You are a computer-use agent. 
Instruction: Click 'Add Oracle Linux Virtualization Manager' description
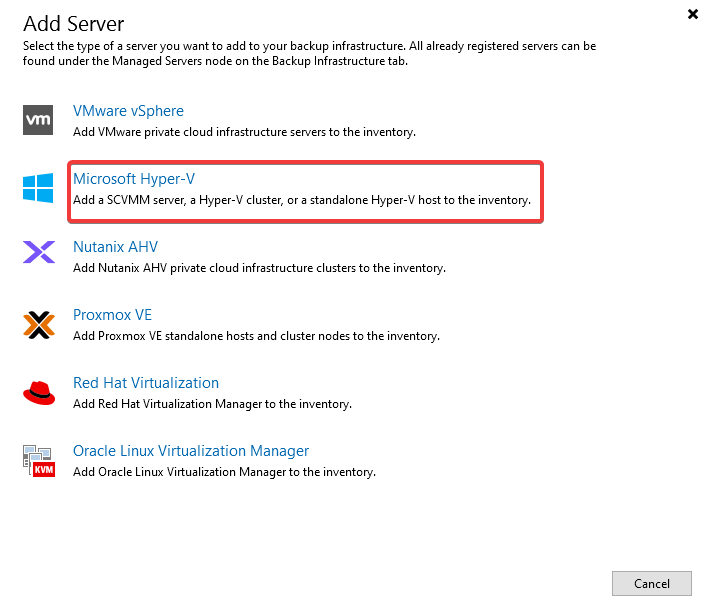tap(224, 472)
